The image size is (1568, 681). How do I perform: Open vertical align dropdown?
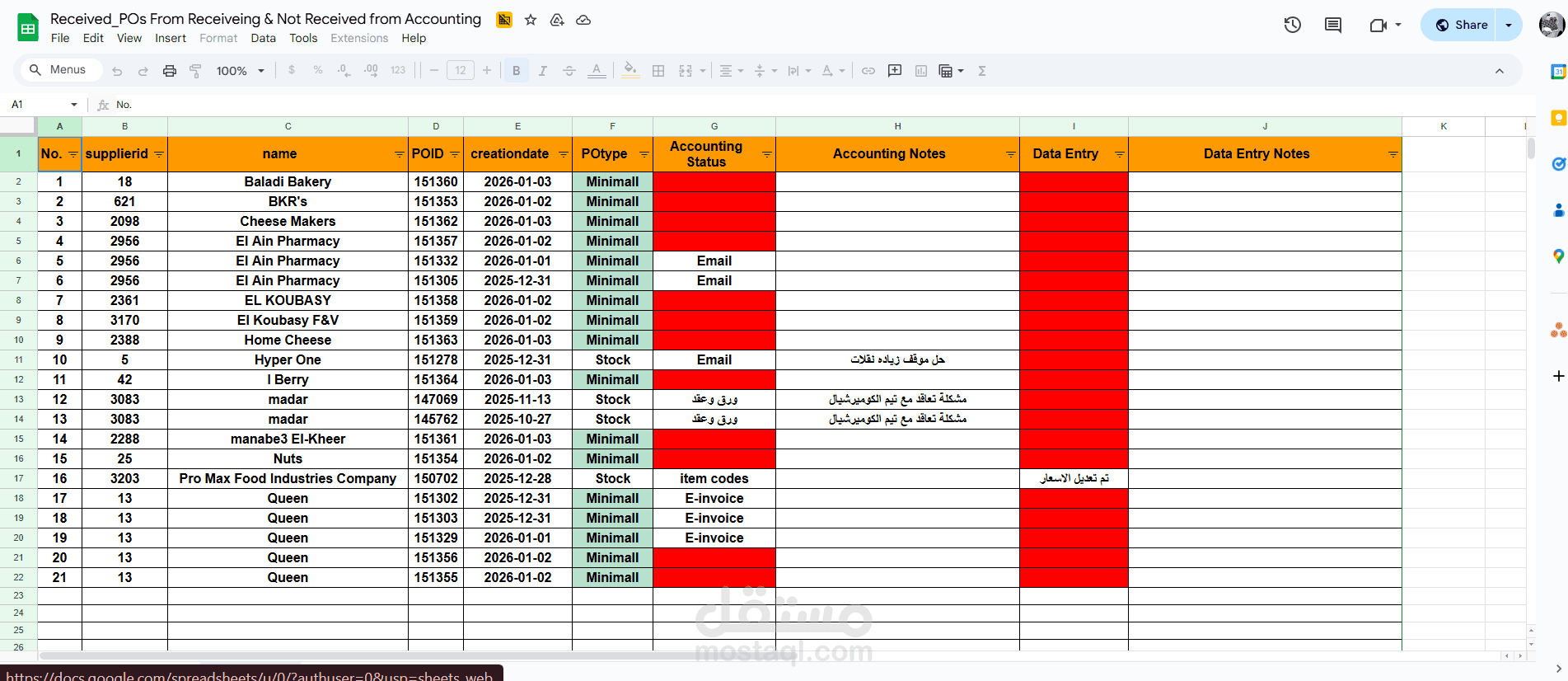tap(765, 71)
